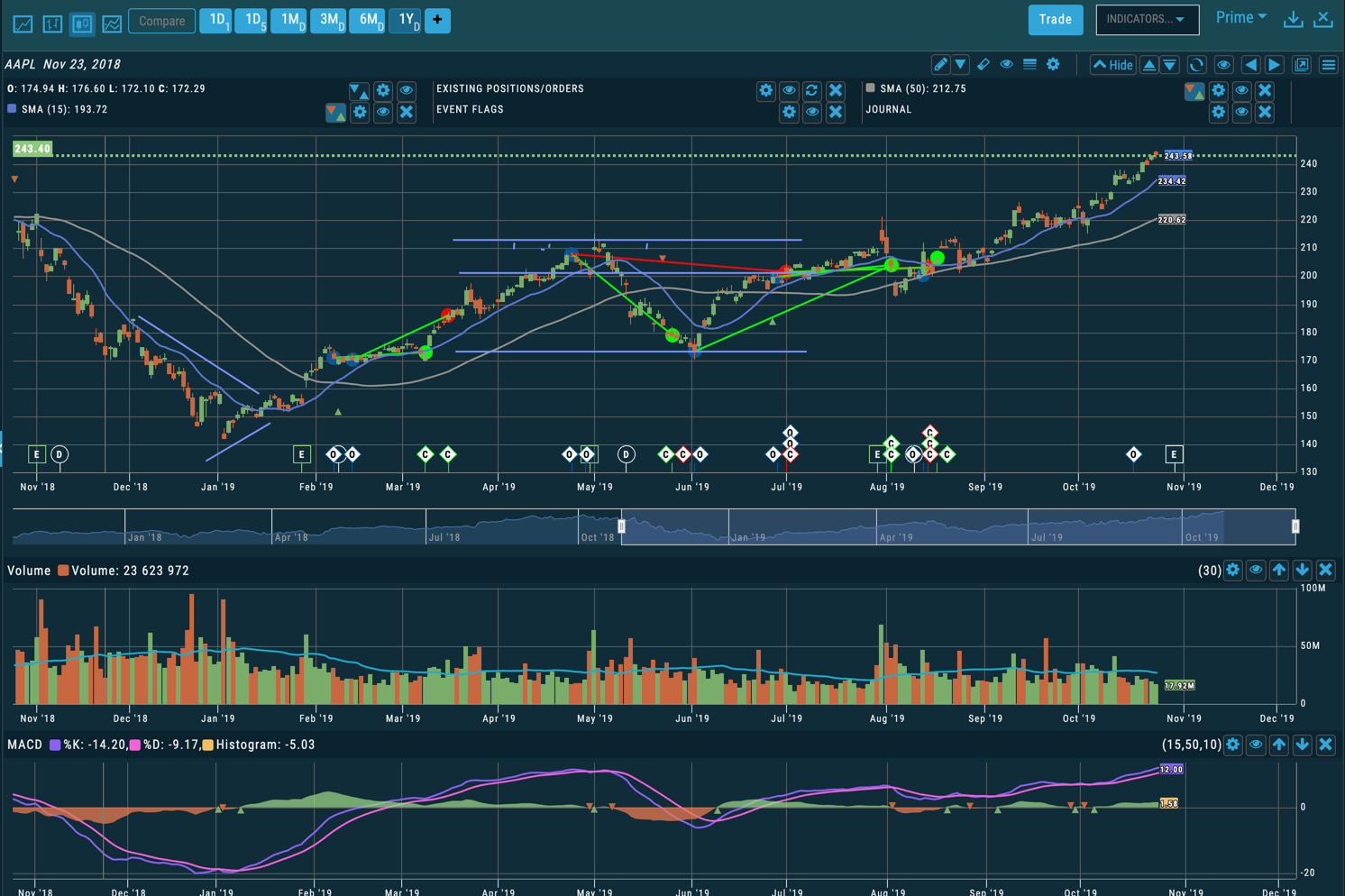Click the download chart icon

(1293, 20)
